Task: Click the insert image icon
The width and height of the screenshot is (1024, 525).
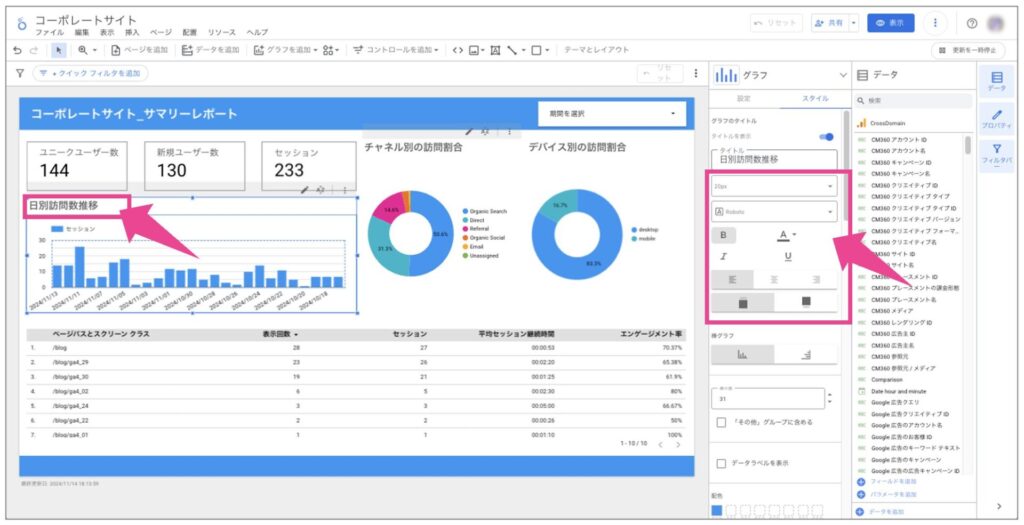Action: pos(474,50)
